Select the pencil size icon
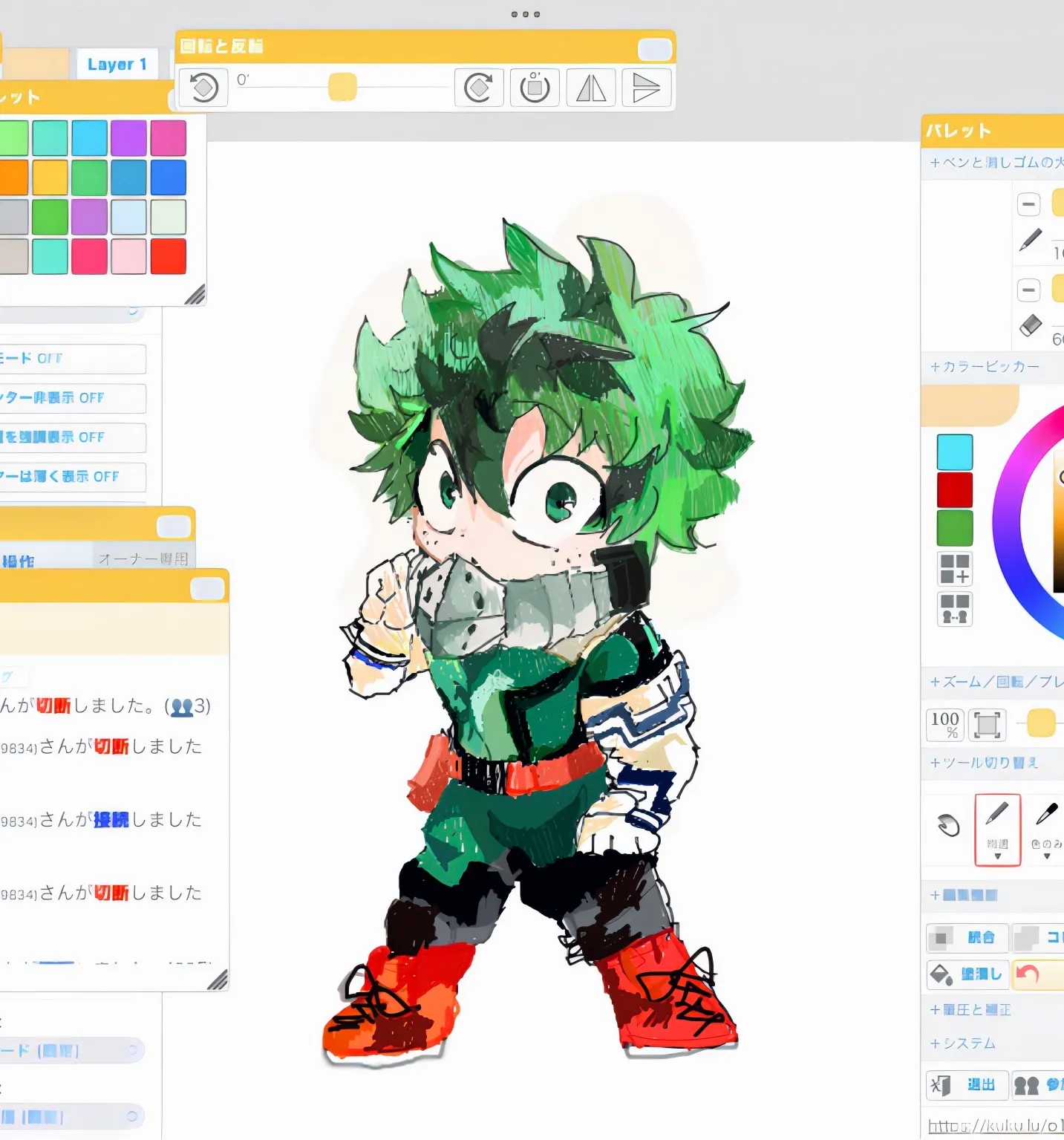This screenshot has width=1064, height=1140. point(1031,240)
